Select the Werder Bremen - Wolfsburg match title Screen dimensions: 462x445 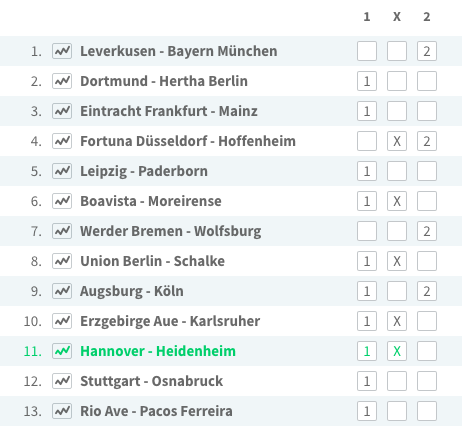[x=171, y=231]
